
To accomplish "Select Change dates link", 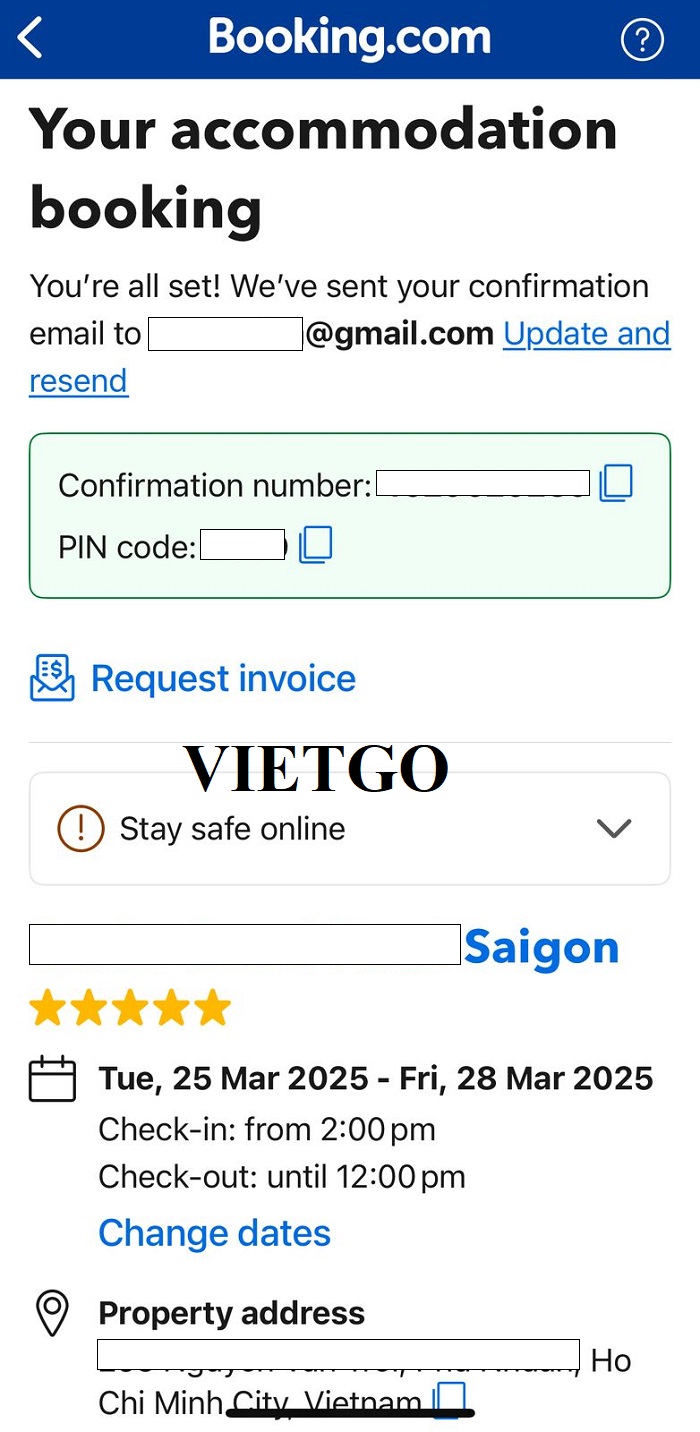I will [214, 1233].
